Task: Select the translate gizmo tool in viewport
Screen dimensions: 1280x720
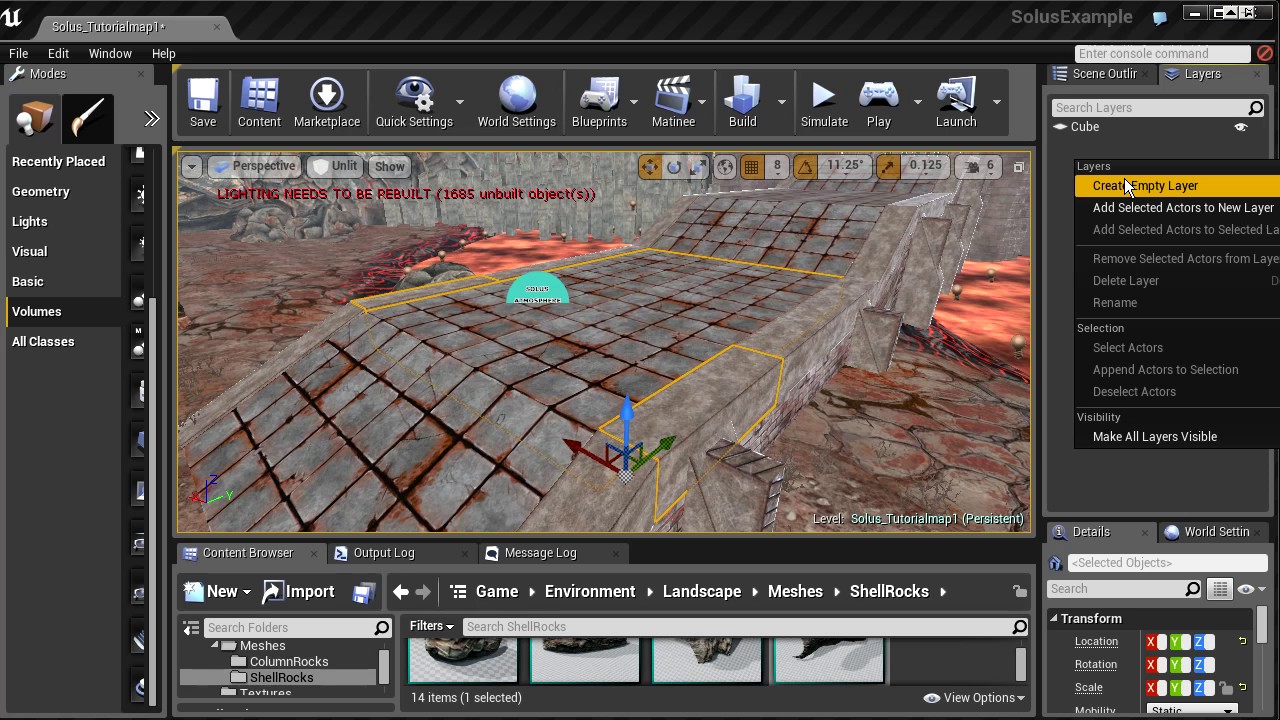Action: coord(650,167)
